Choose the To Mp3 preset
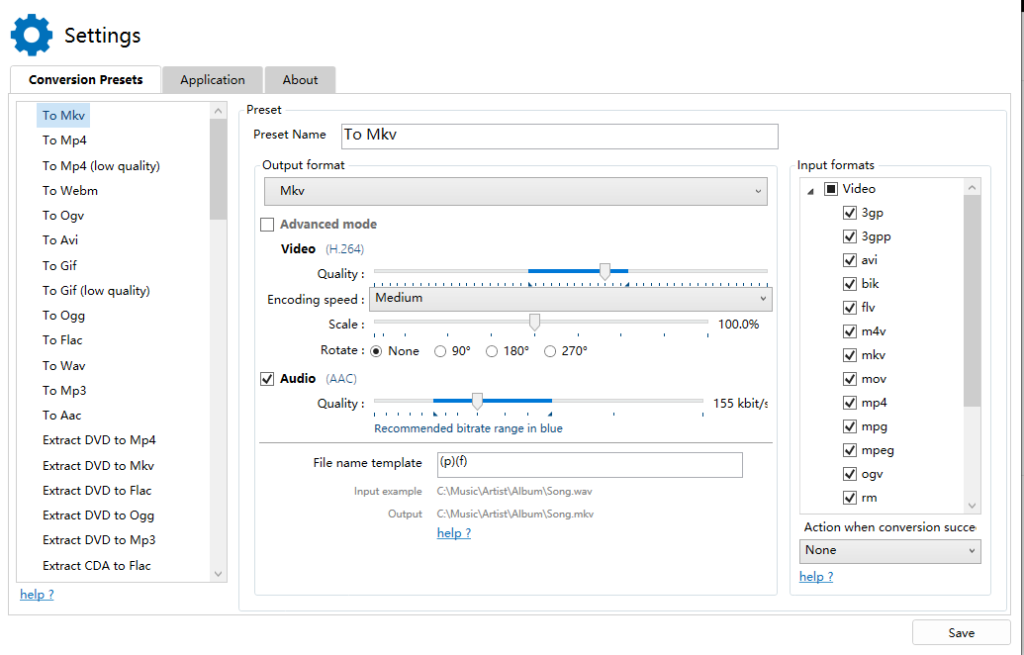This screenshot has width=1024, height=655. (64, 391)
